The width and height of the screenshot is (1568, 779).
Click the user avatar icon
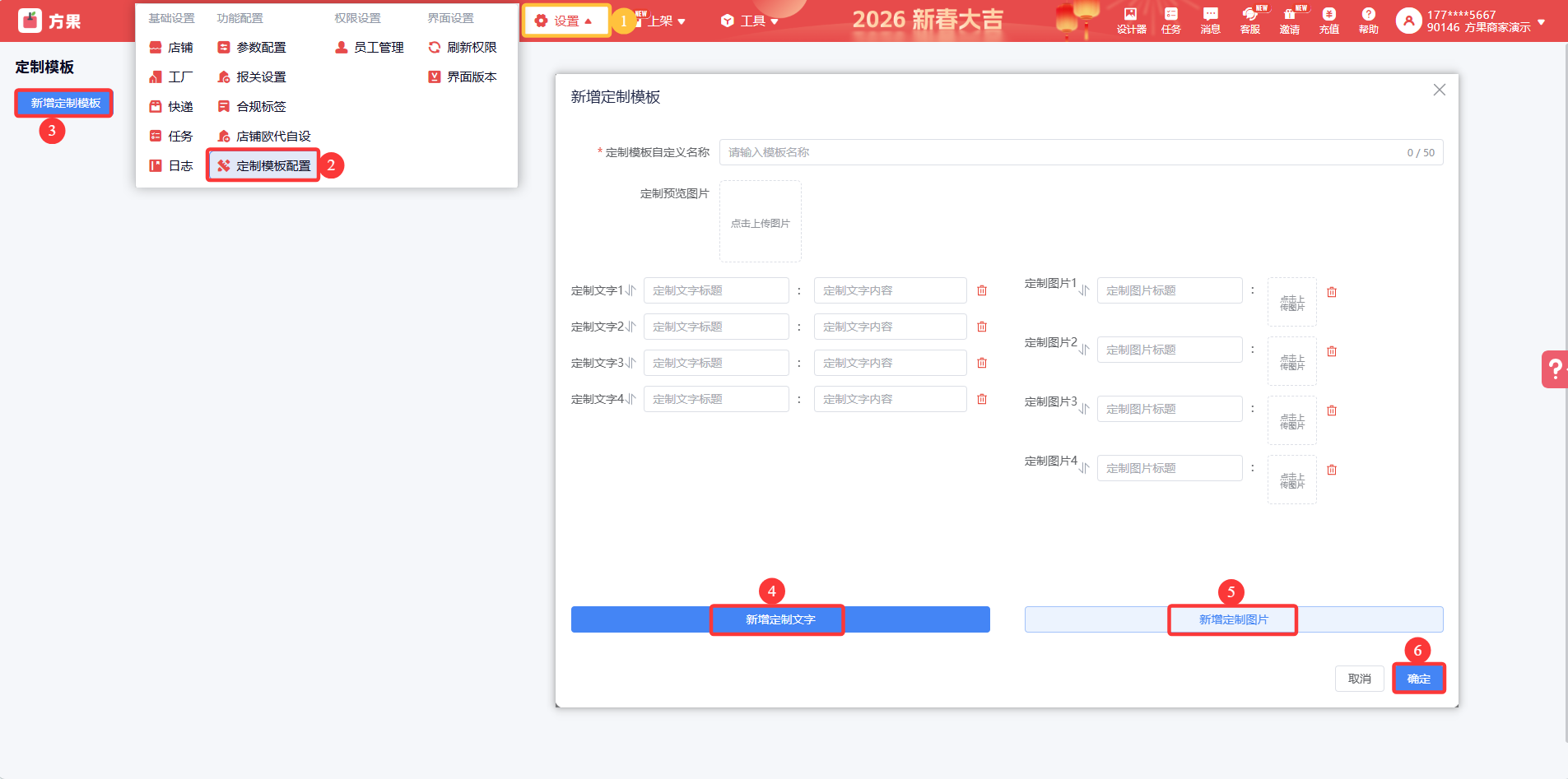[x=1408, y=21]
